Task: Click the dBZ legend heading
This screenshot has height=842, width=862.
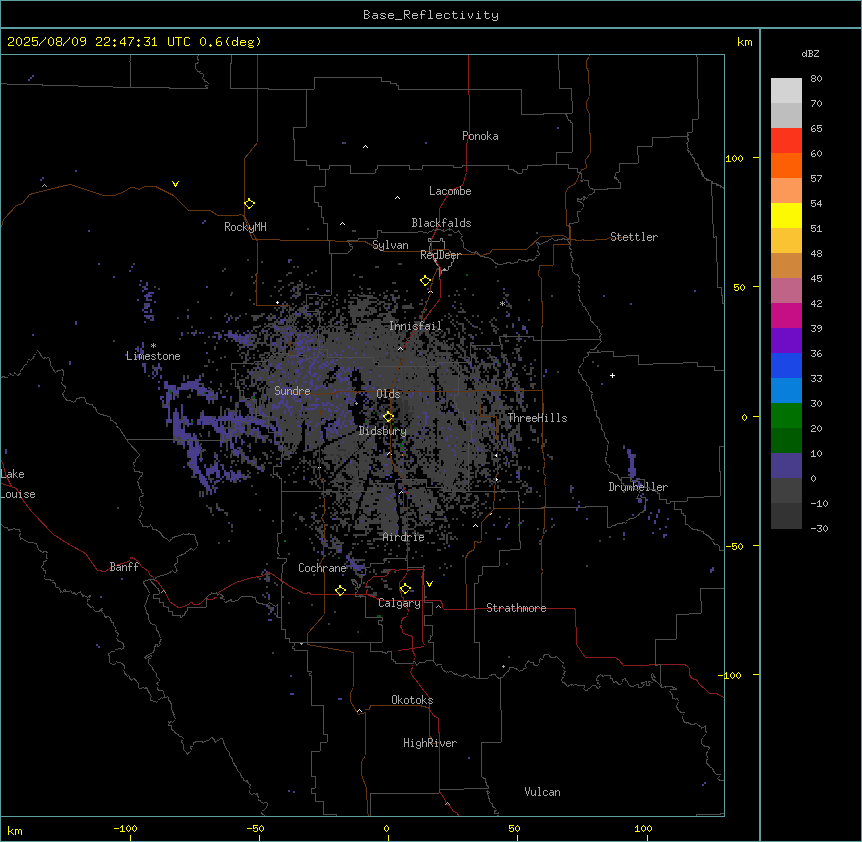Action: pyautogui.click(x=810, y=53)
